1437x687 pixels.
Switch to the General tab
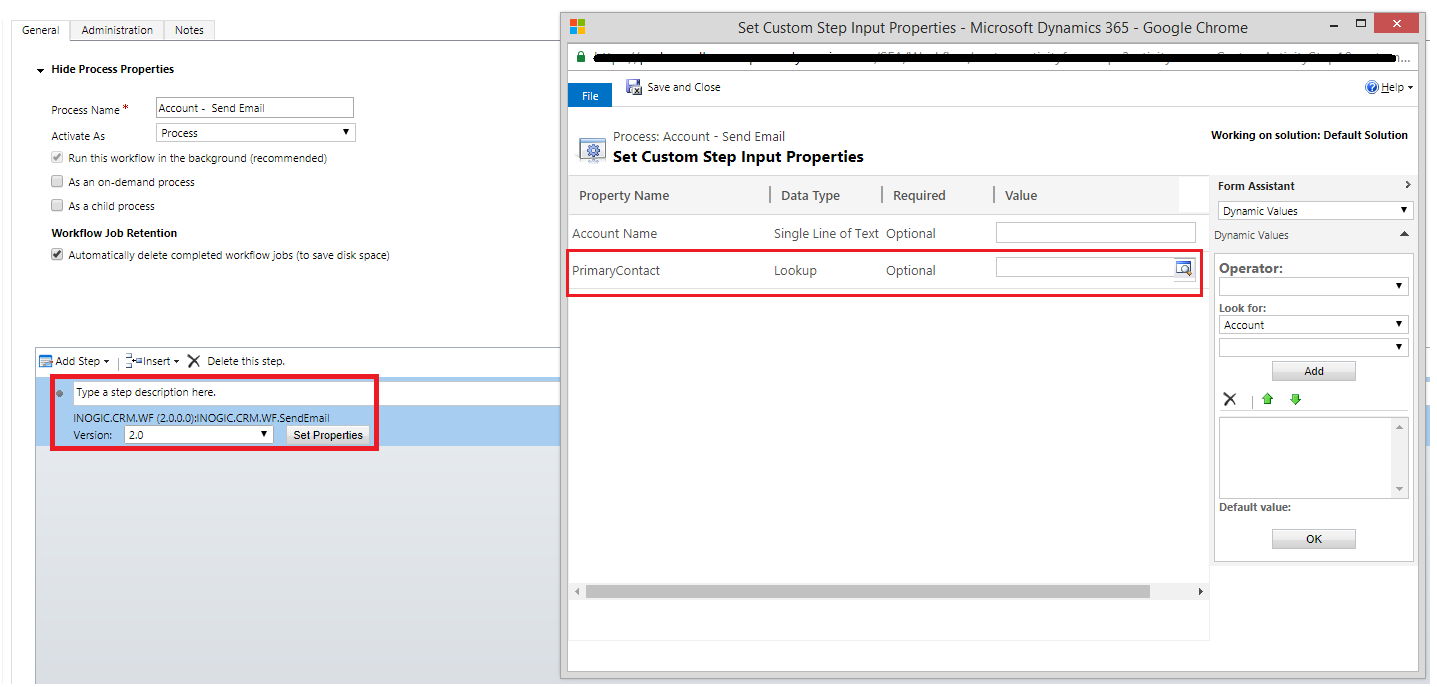[41, 30]
